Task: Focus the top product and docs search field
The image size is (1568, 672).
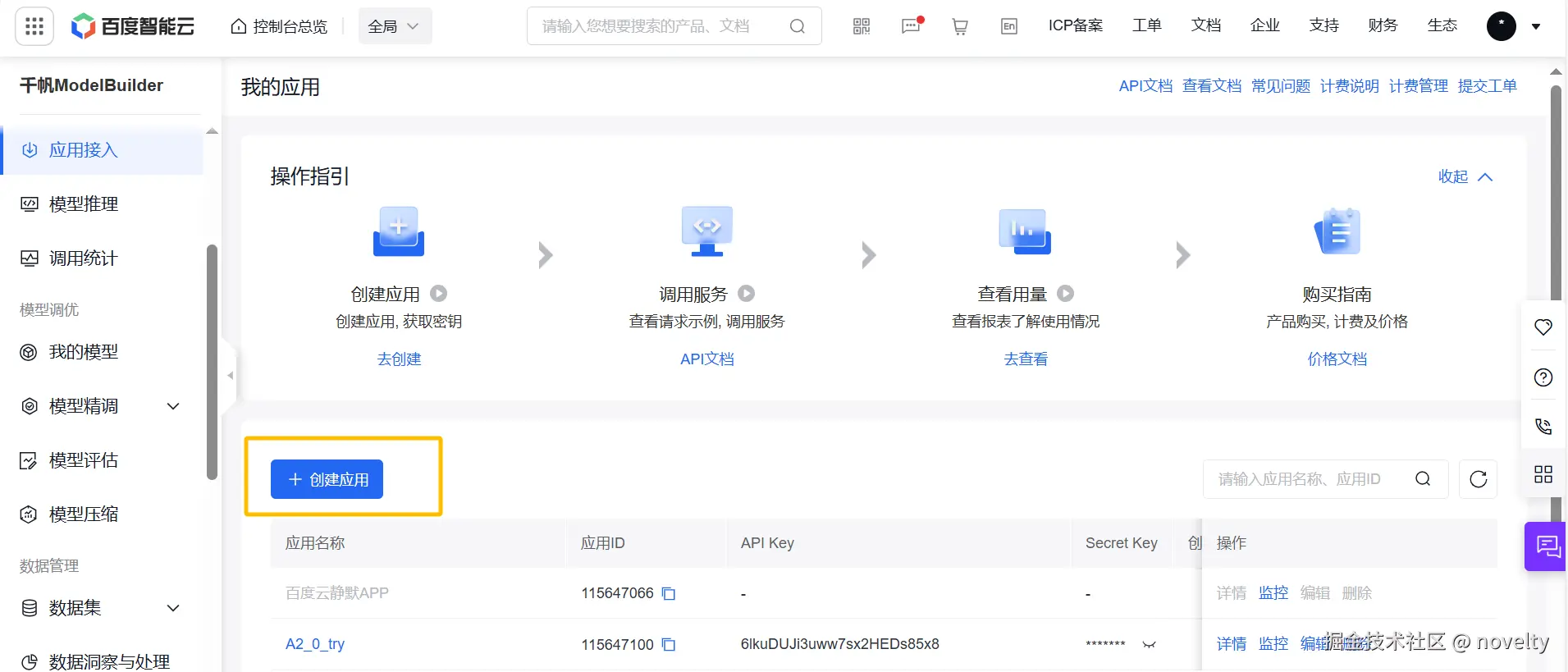Action: (674, 26)
